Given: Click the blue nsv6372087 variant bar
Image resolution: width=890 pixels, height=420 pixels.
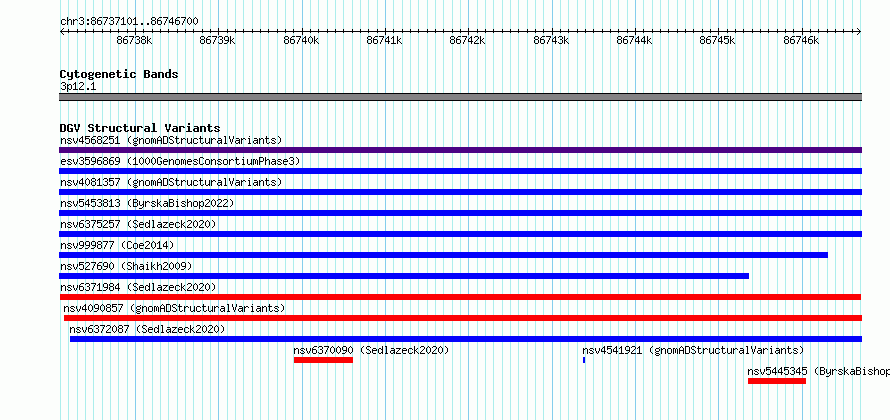Looking at the screenshot, I should [465, 339].
